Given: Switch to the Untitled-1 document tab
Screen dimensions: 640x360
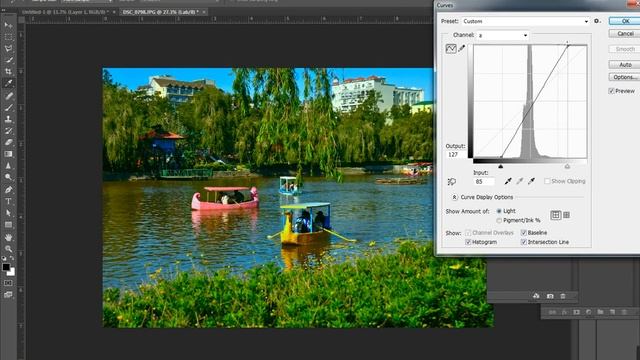Looking at the screenshot, I should (x=65, y=12).
